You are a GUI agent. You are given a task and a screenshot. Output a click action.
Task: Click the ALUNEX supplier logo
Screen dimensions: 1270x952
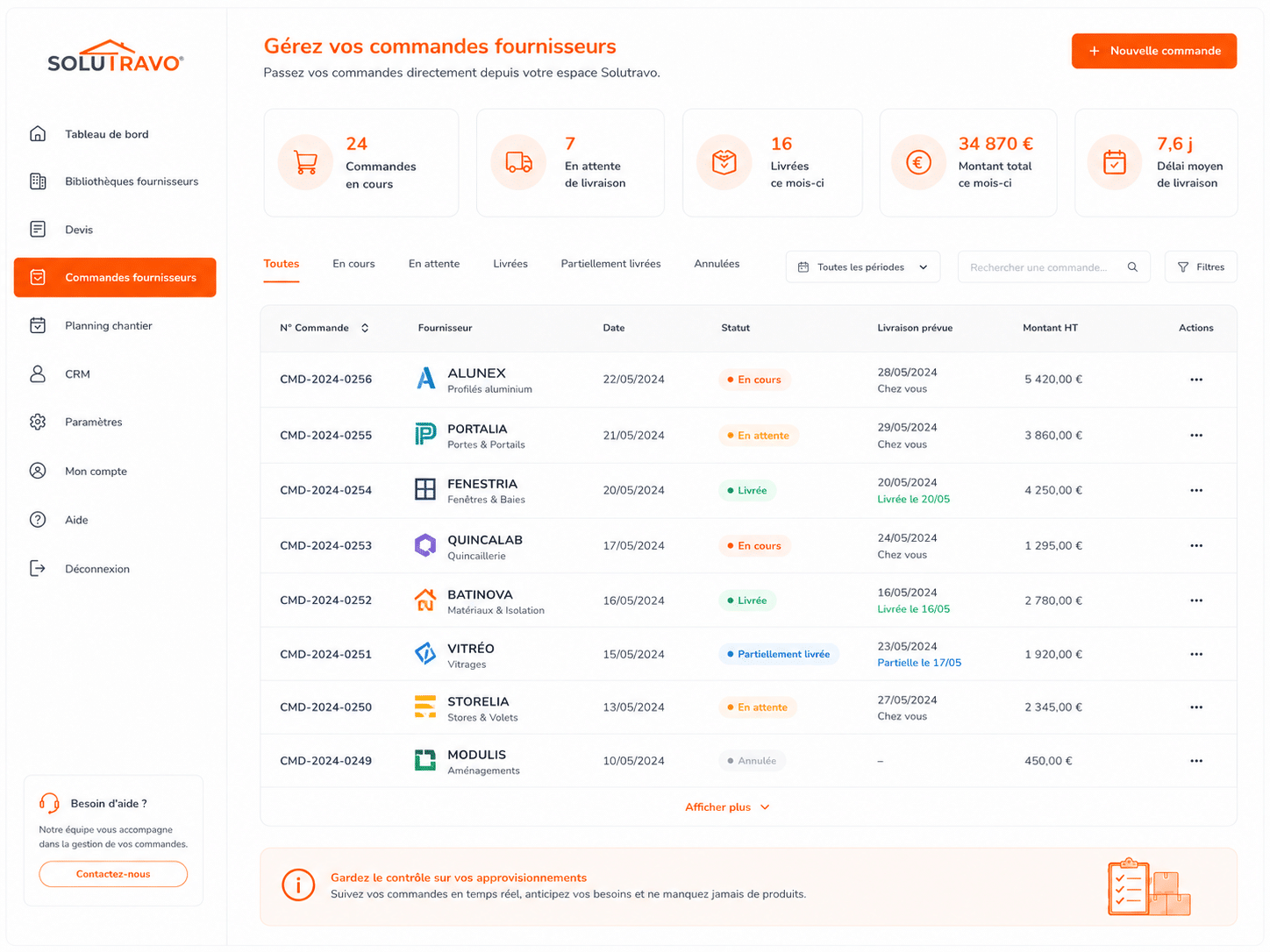(x=425, y=379)
